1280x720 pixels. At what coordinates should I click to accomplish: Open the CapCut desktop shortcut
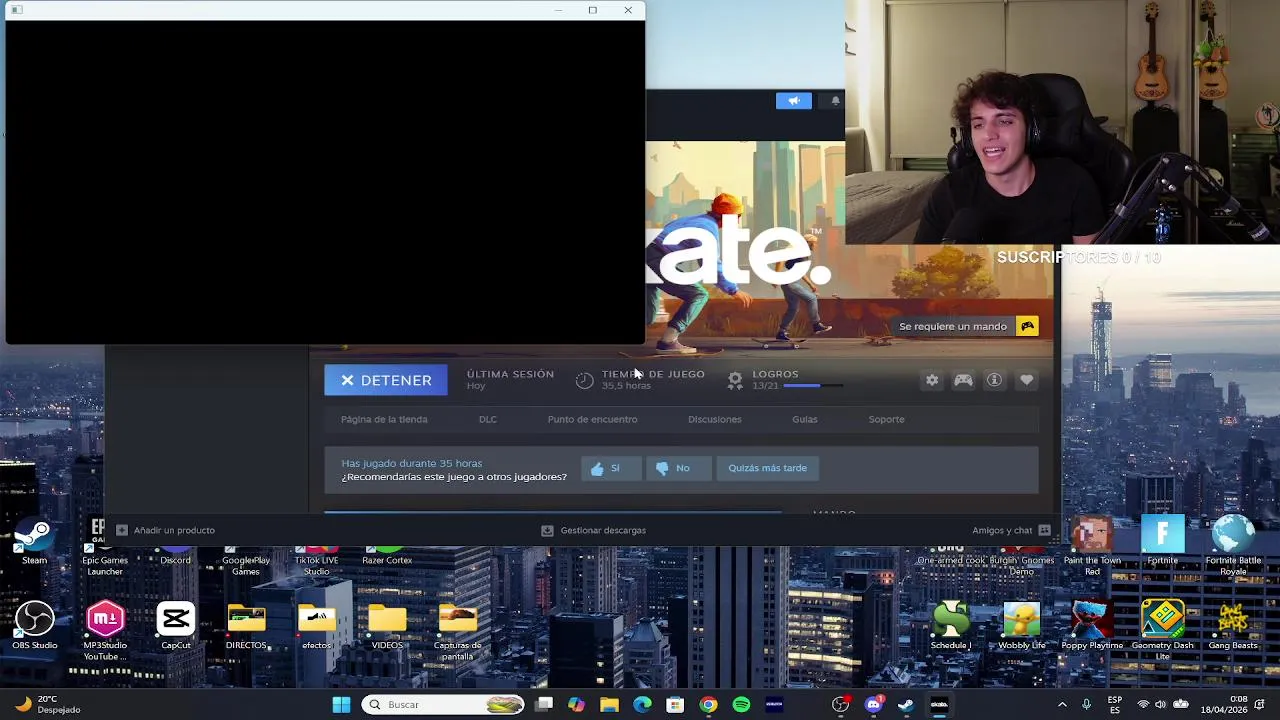point(175,625)
